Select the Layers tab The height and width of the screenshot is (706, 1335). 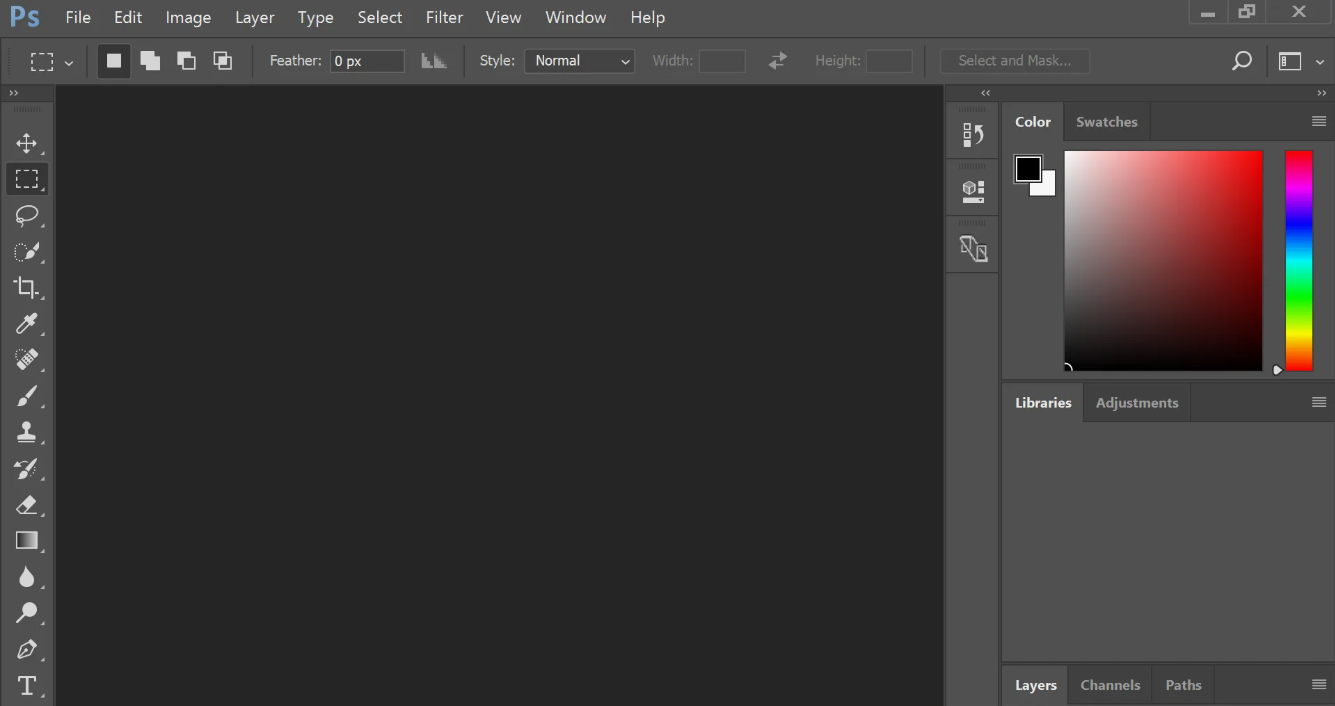(x=1036, y=685)
